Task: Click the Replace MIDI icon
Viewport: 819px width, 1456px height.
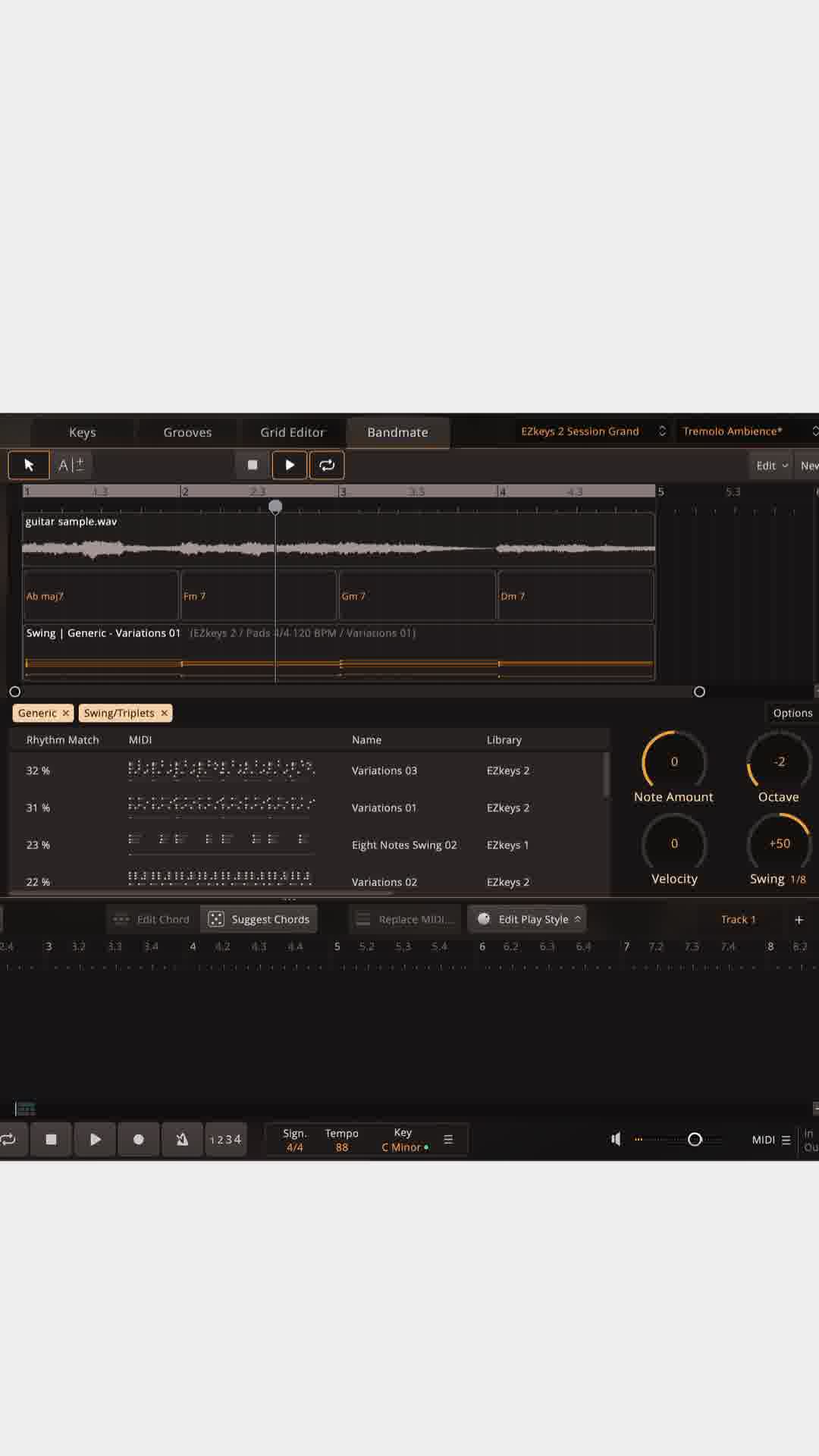Action: pos(363,919)
